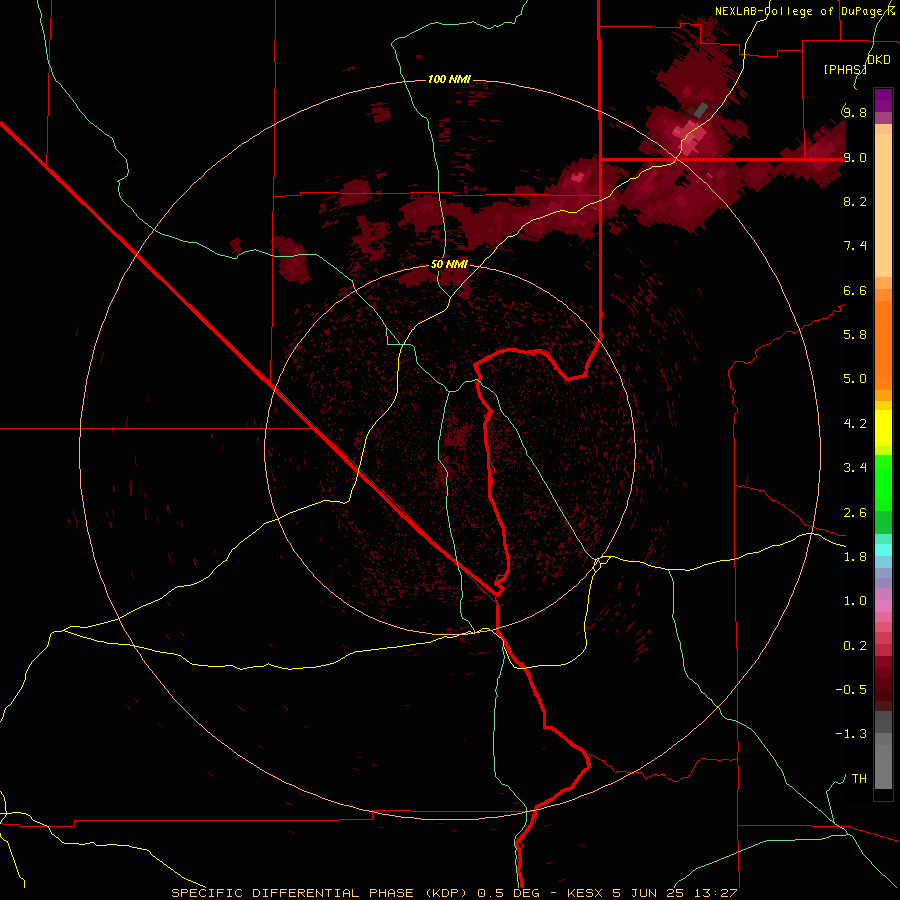Click the 4.2 color scale value
This screenshot has width=900, height=900.
(855, 424)
